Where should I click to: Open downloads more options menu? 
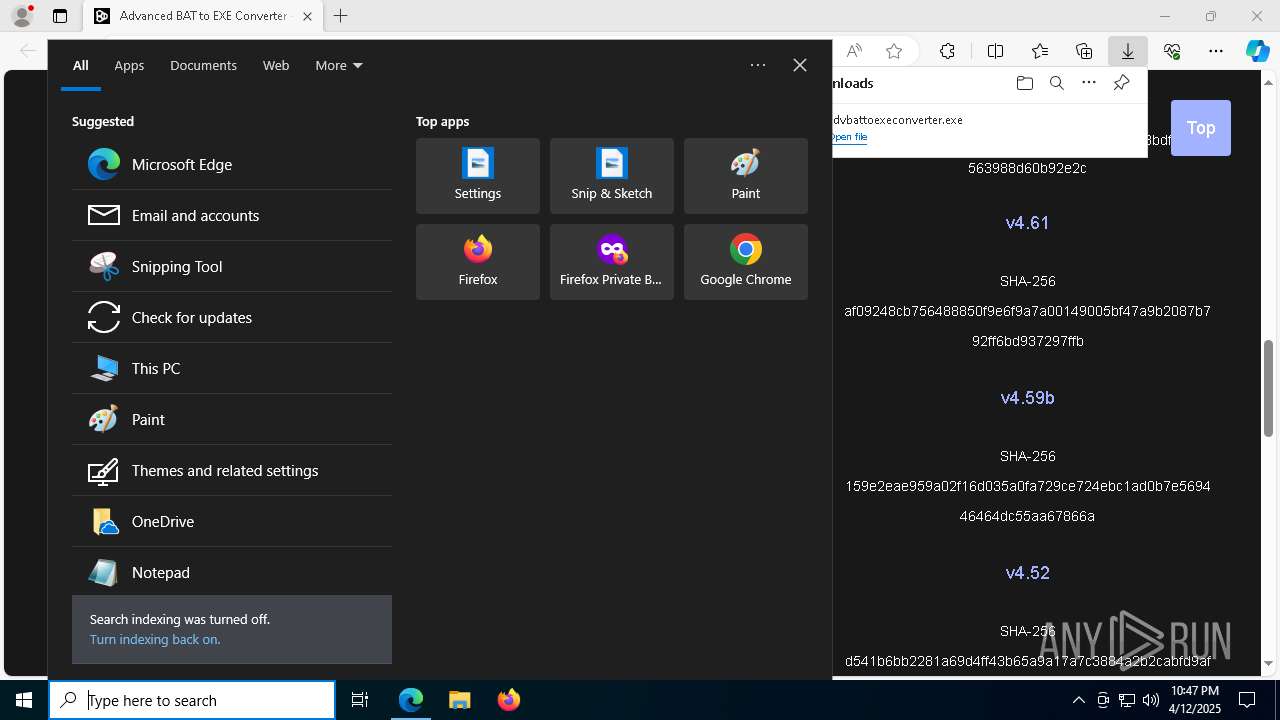[1089, 83]
